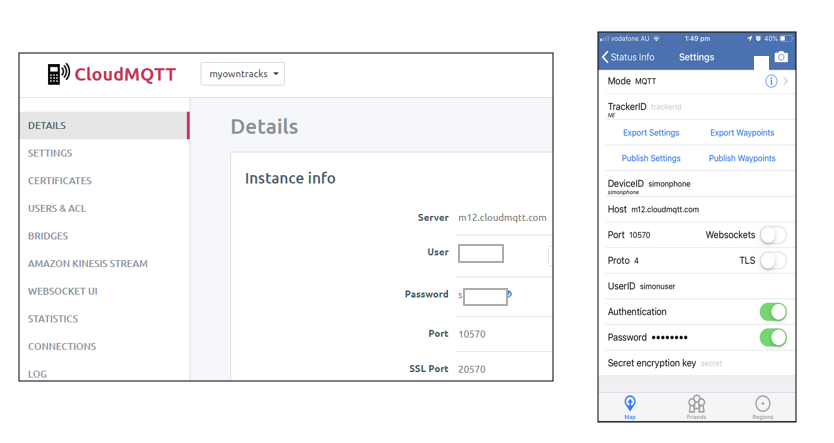The height and width of the screenshot is (443, 834).
Task: Click the User field box
Action: coord(481,254)
